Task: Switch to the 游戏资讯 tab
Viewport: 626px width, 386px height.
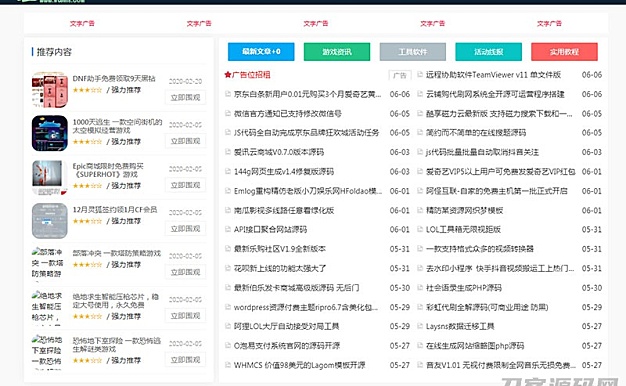Action: pyautogui.click(x=337, y=52)
